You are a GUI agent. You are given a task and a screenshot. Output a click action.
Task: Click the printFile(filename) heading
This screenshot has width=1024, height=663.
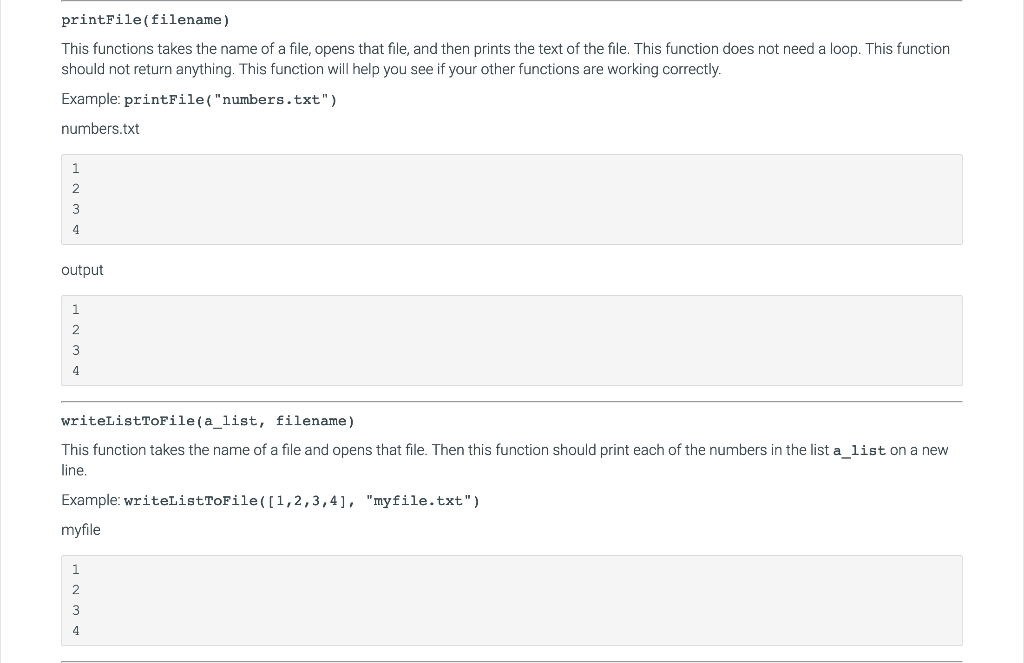click(145, 20)
